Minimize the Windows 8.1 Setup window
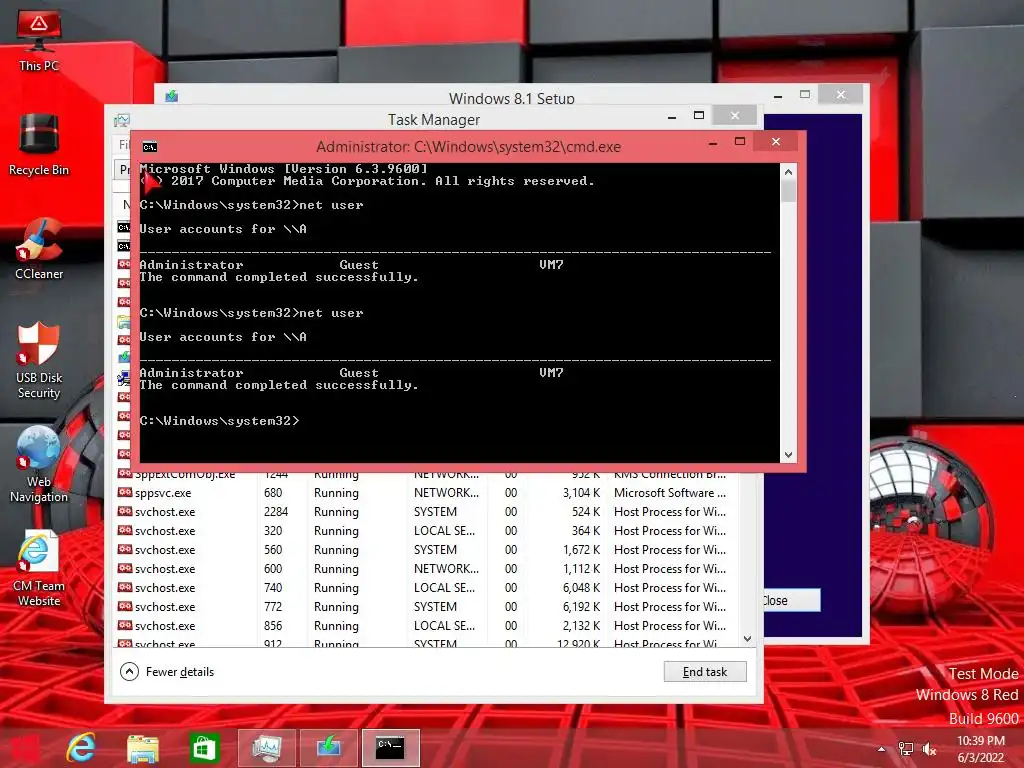Screen dimensions: 1024x768 (778, 96)
